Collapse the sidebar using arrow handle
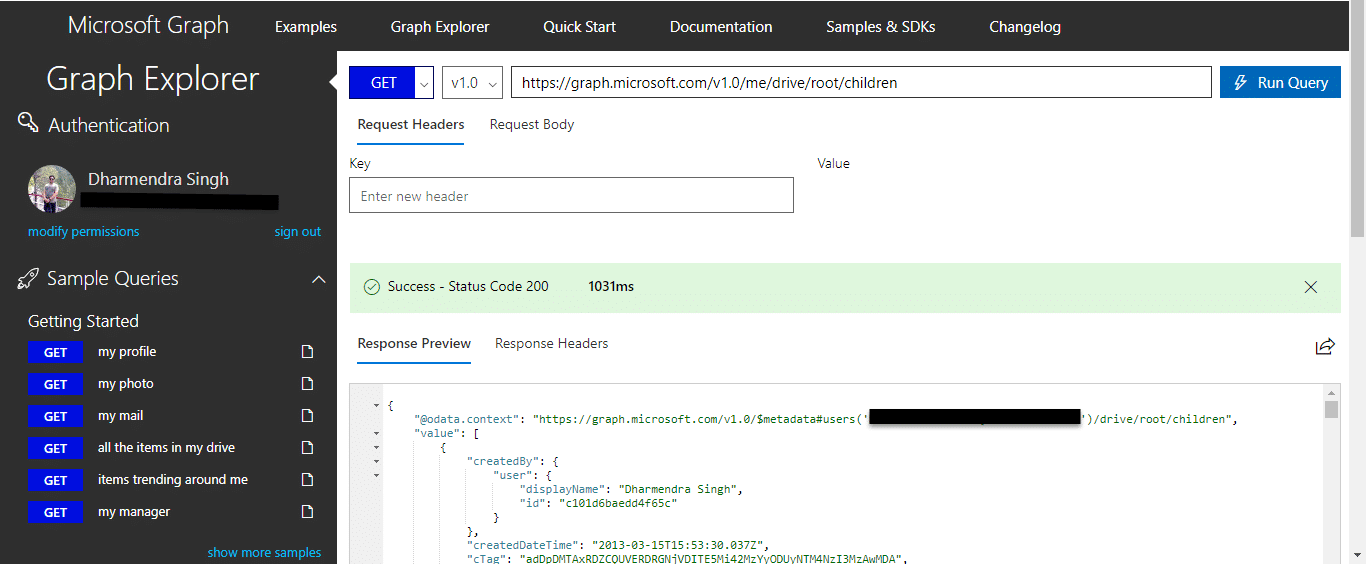Viewport: 1366px width, 564px height. (333, 82)
